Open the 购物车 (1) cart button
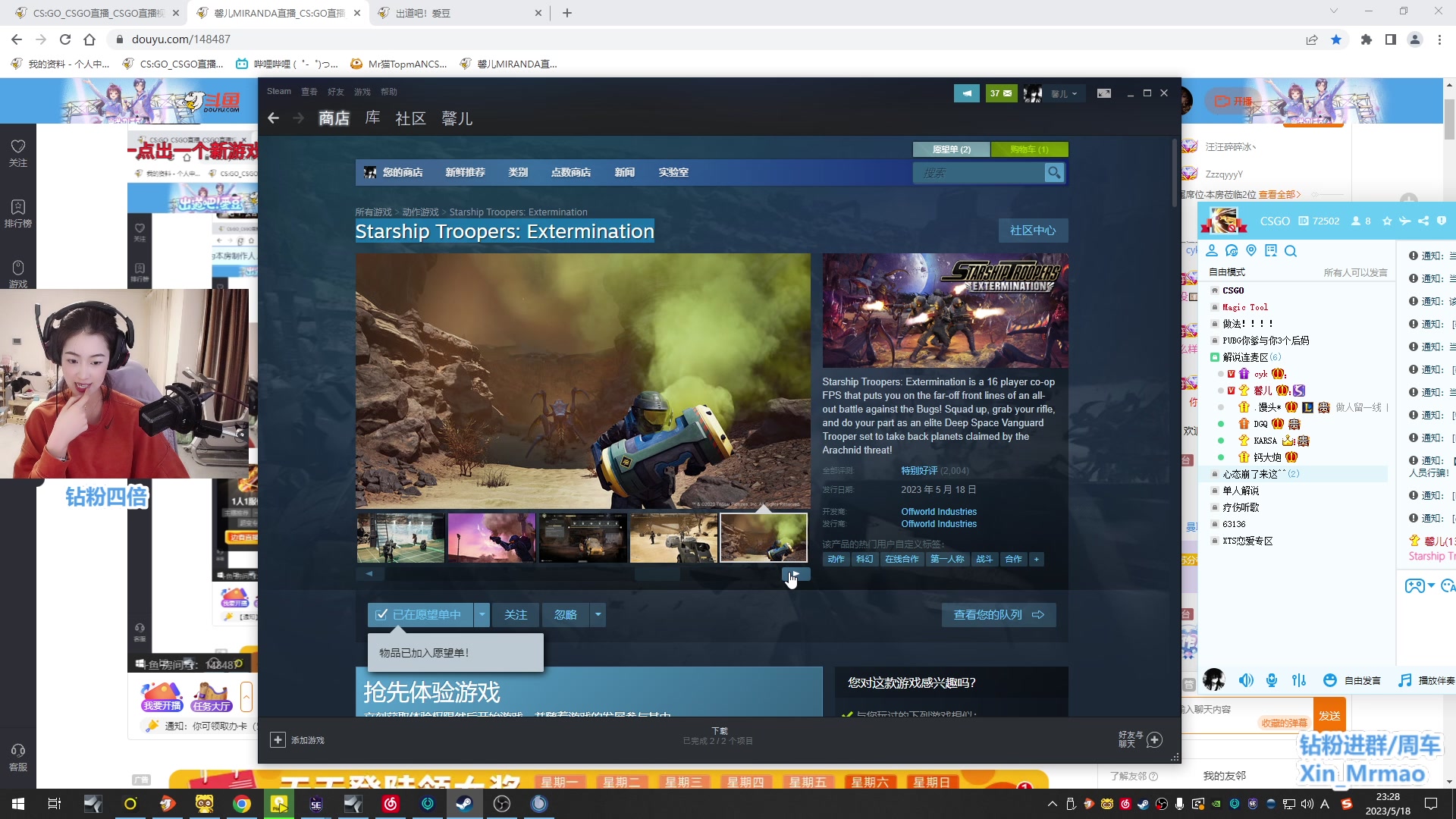This screenshot has height=819, width=1456. pos(1030,149)
